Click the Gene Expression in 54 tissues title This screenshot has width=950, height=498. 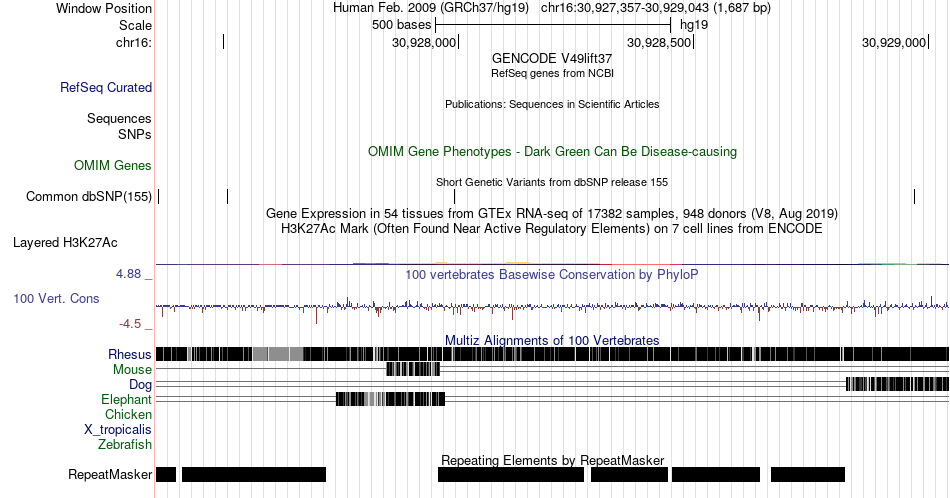552,213
